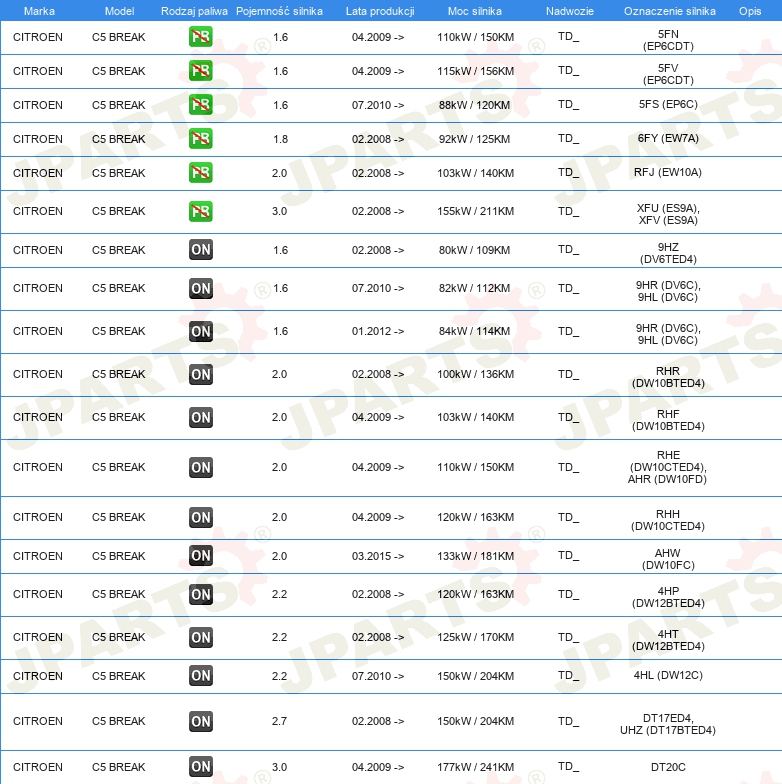Viewport: 782px width, 784px height.
Task: Select the 9HZ (DV6TED4) engine code cell
Action: tap(668, 253)
